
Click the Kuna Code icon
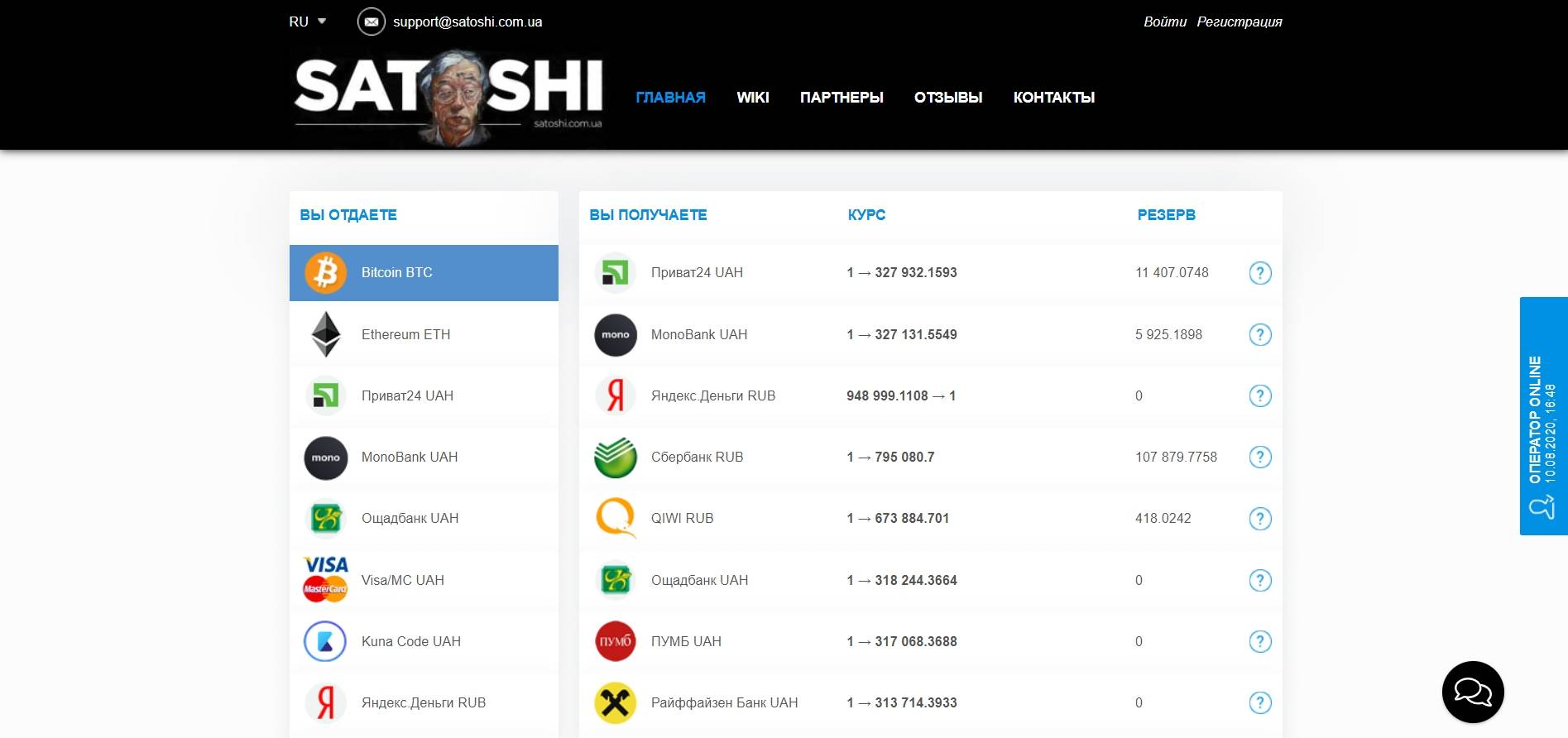[x=325, y=641]
